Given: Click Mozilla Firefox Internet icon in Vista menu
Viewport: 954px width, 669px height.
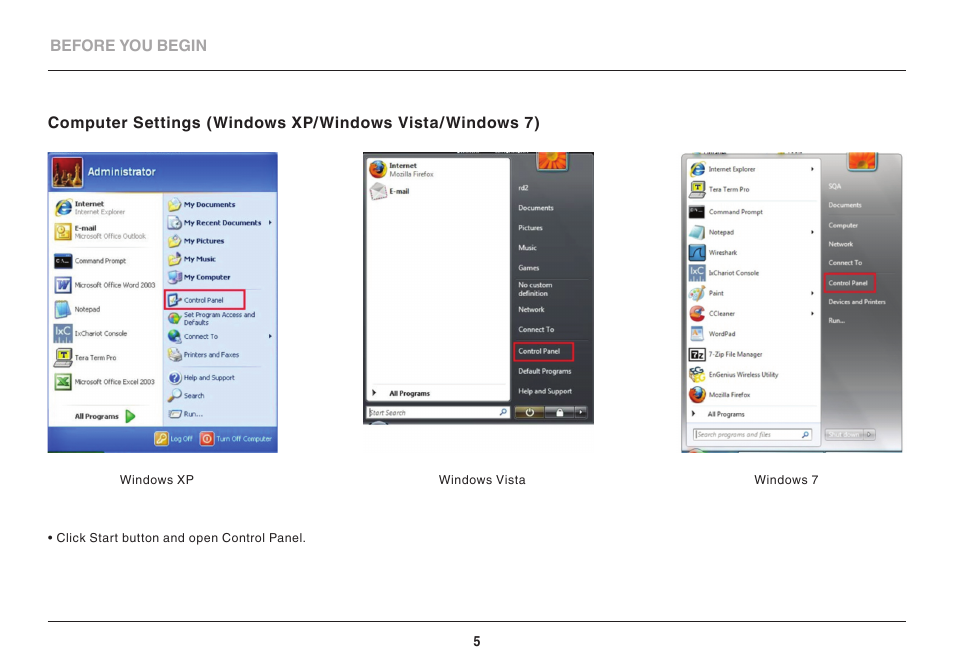Looking at the screenshot, I should (378, 170).
